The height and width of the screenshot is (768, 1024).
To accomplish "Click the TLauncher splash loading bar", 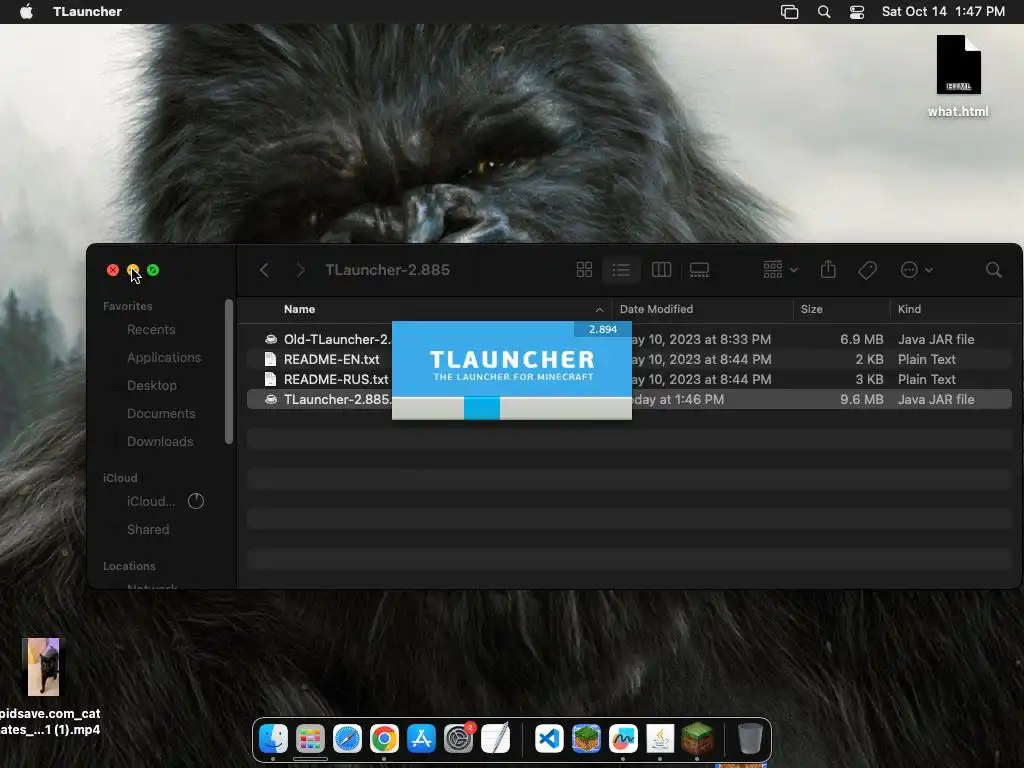I will point(511,408).
